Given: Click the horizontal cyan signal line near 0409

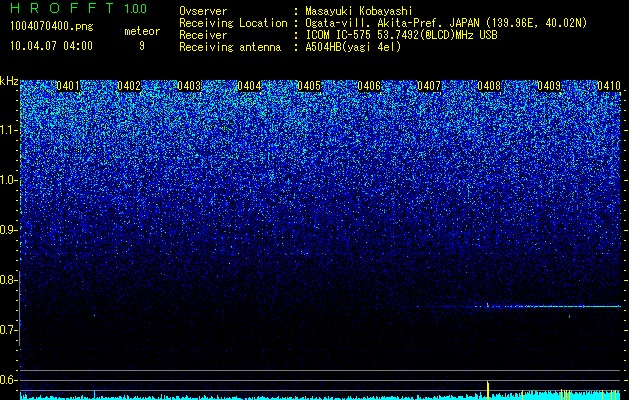Looking at the screenshot, I should click(558, 307).
